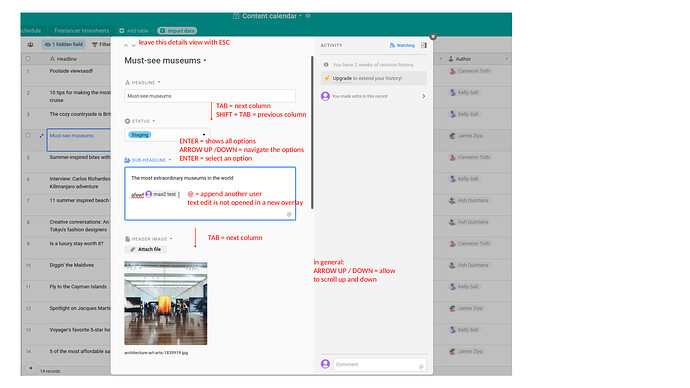Open the Filter option in toolbar
The image size is (690, 388).
coord(101,44)
